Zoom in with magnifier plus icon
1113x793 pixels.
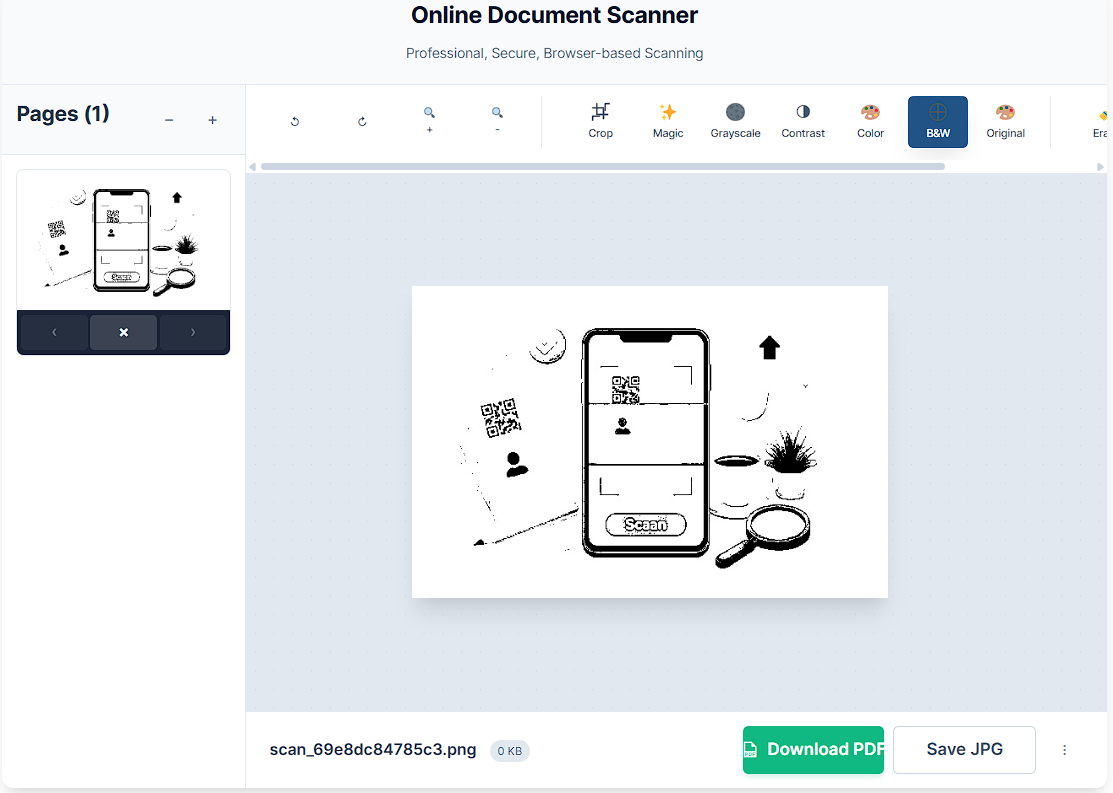tap(429, 121)
